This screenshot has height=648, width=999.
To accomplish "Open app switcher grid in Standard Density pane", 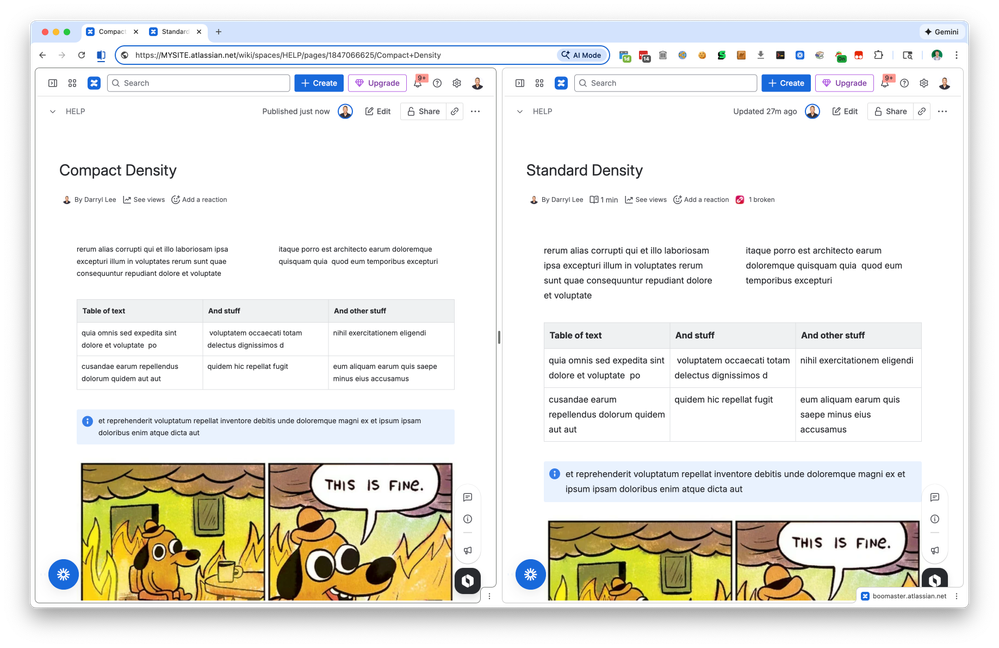I will coord(539,83).
